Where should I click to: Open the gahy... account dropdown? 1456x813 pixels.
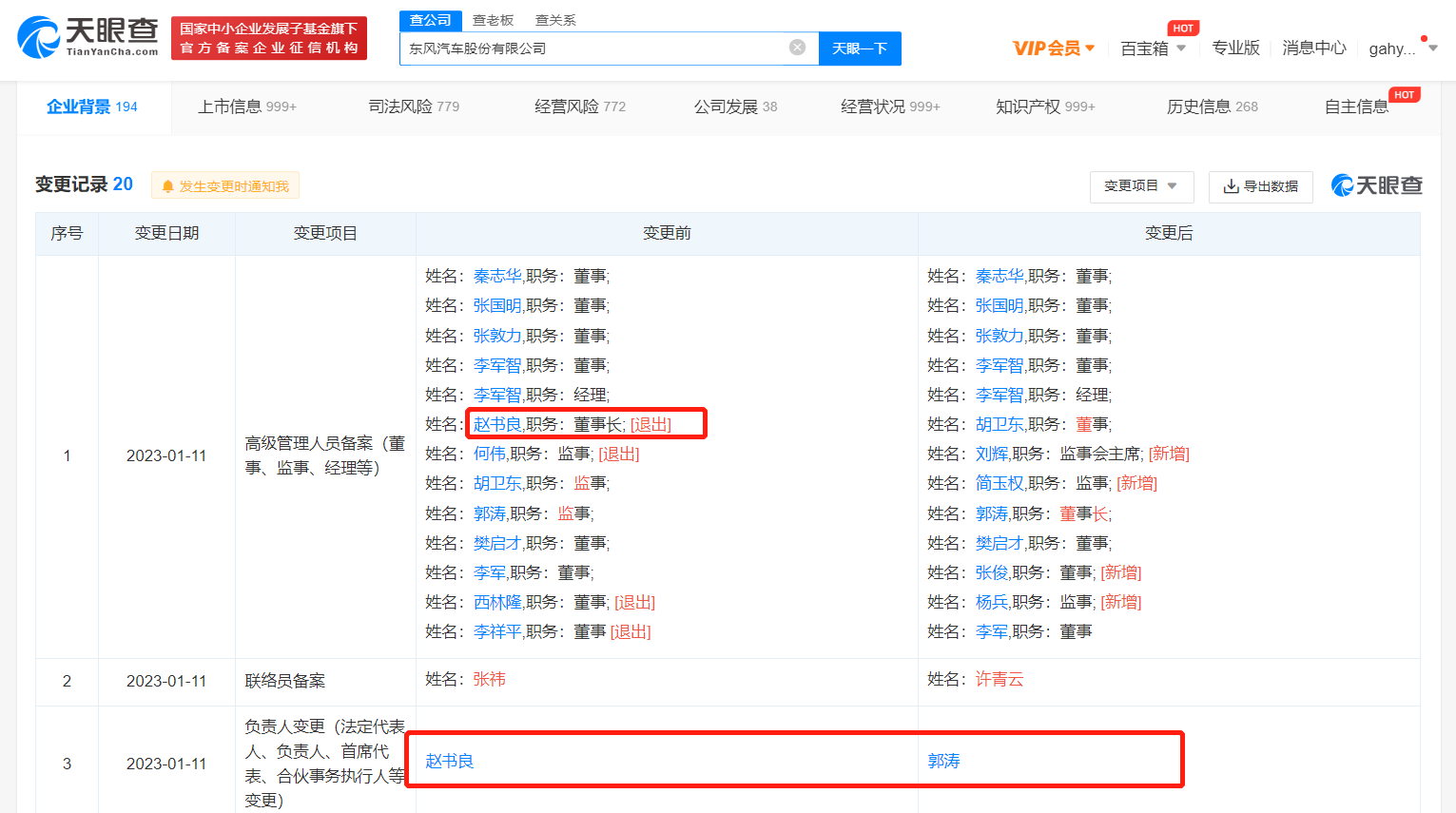coord(1403,48)
